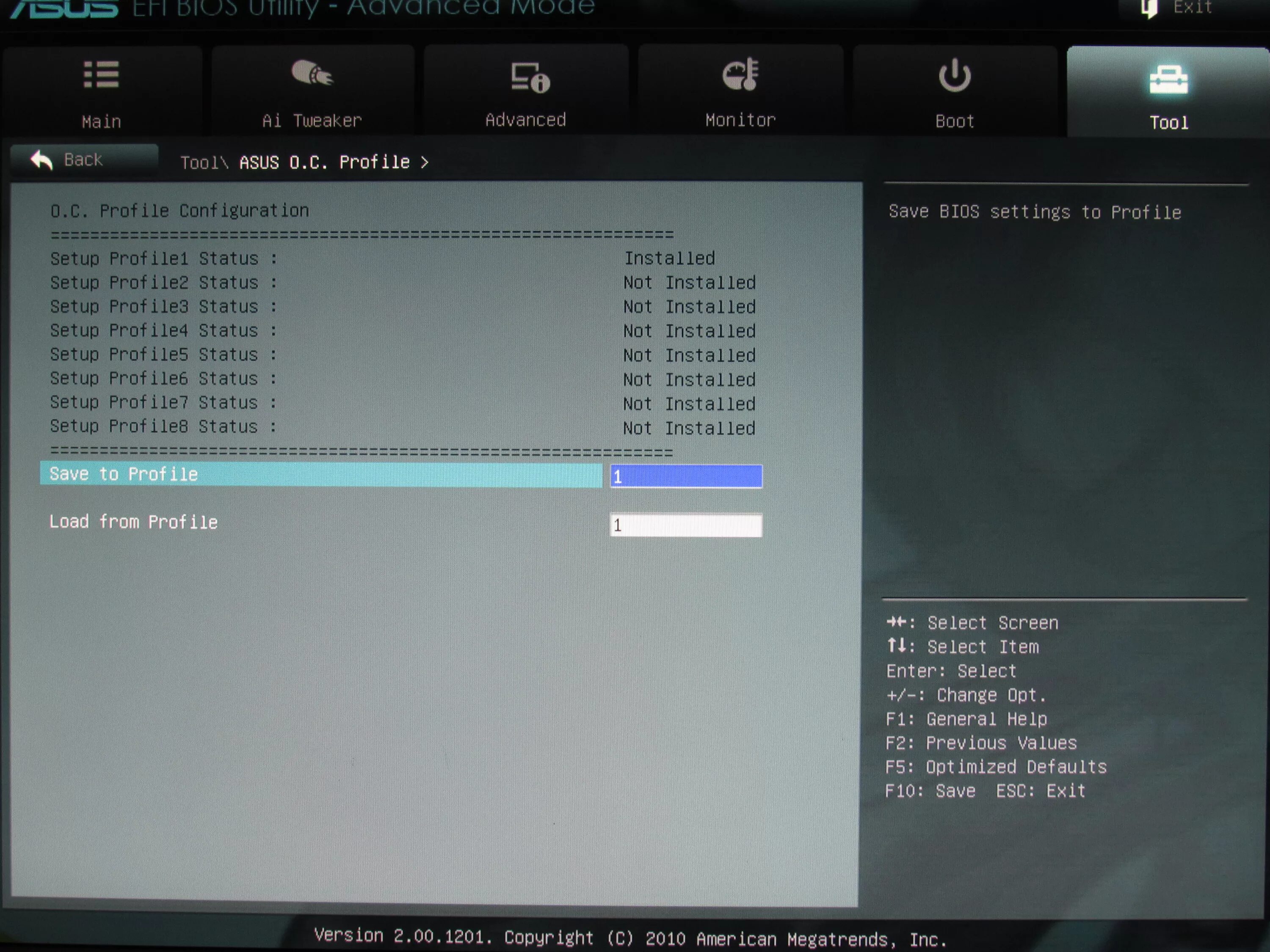Click Setup Profile3 Status label
The image size is (1270, 952).
[x=164, y=306]
